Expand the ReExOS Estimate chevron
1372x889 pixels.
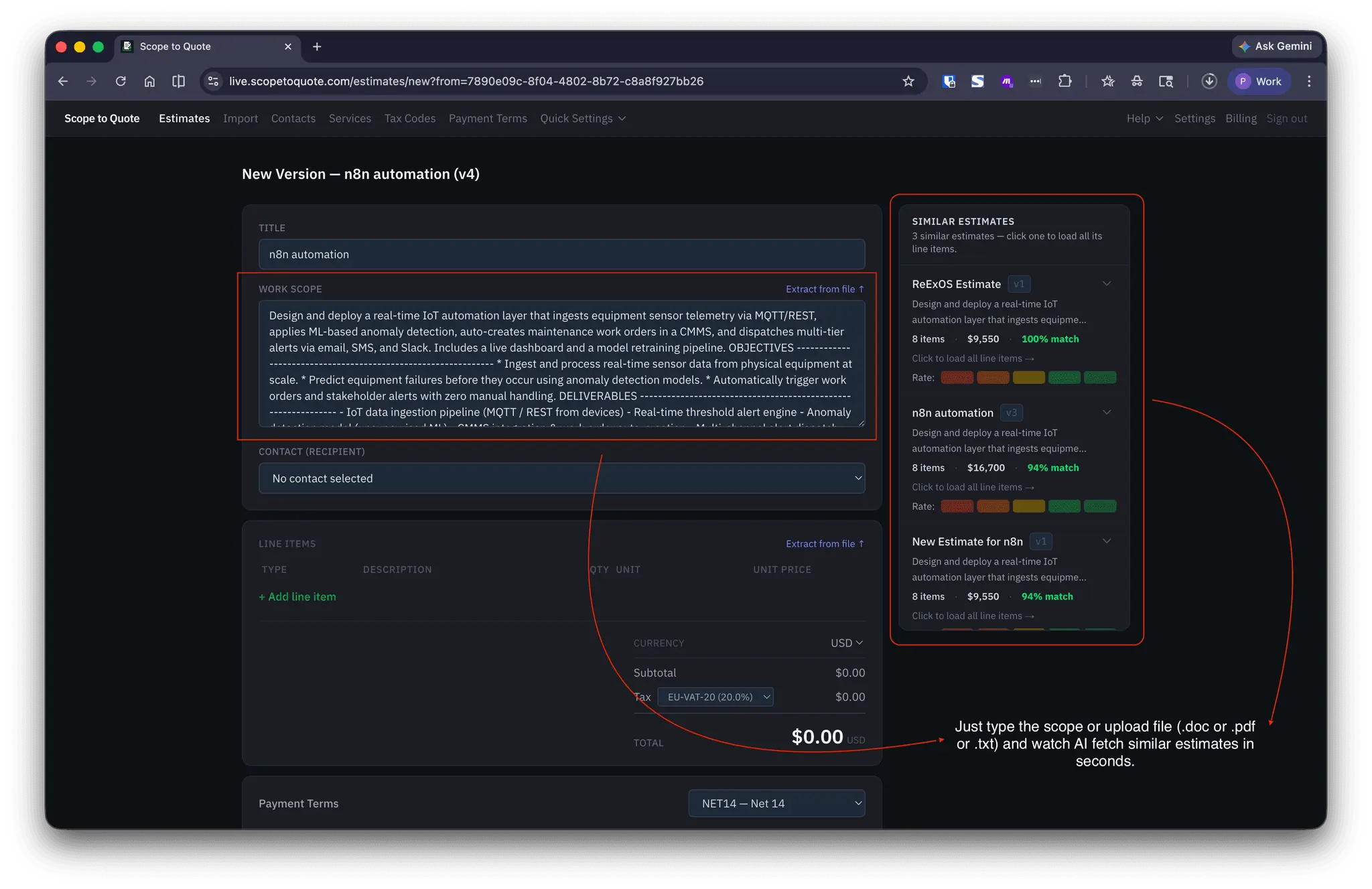click(x=1107, y=283)
